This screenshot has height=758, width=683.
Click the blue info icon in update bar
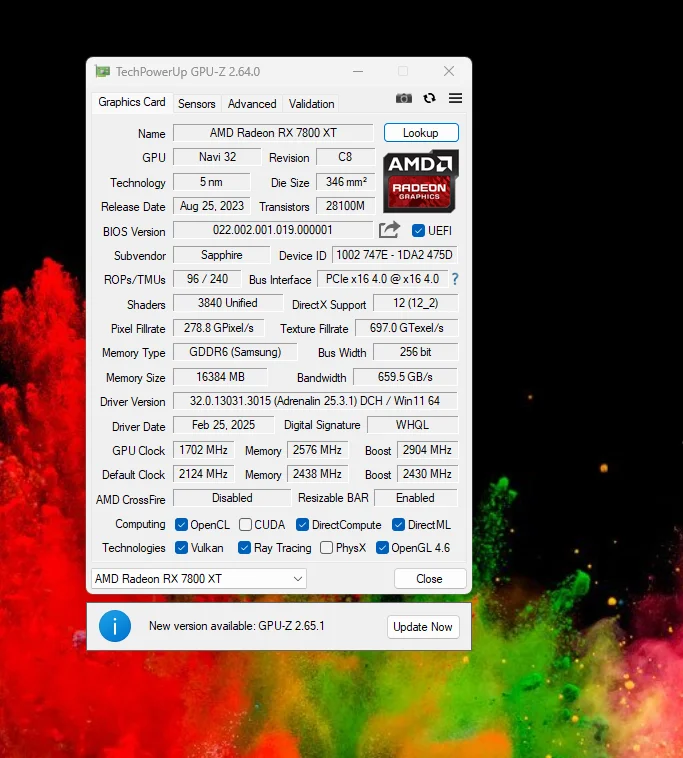pyautogui.click(x=115, y=626)
